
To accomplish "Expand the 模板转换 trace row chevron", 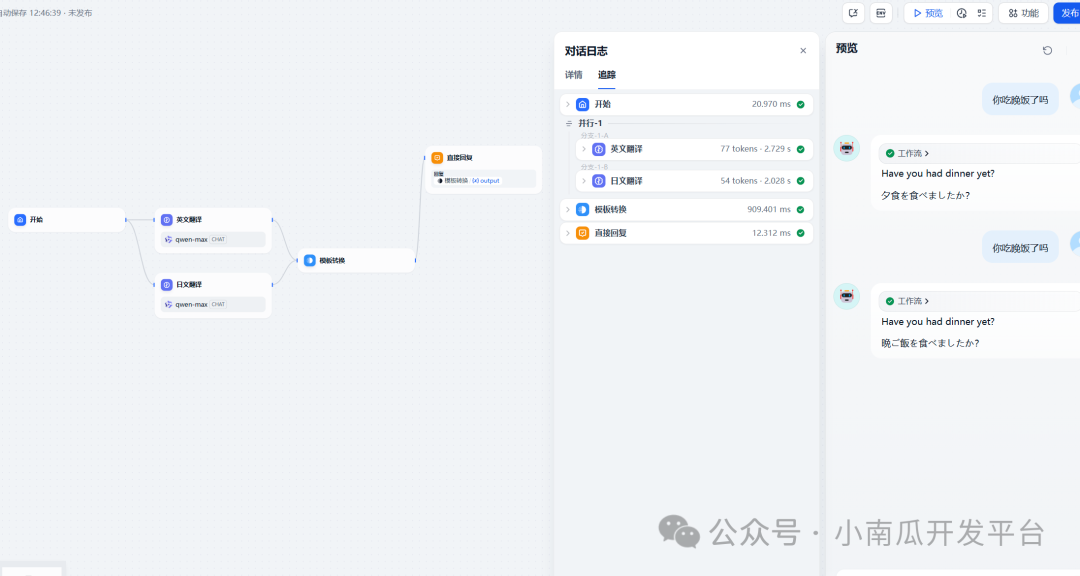I will tap(568, 209).
